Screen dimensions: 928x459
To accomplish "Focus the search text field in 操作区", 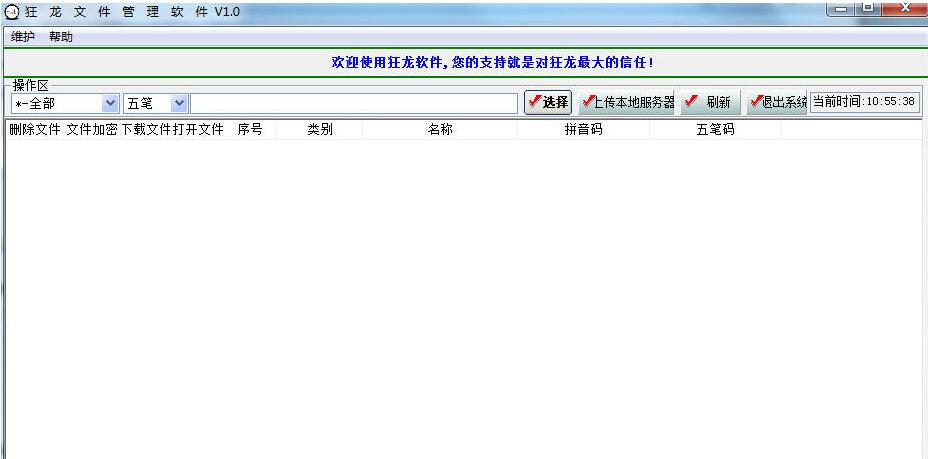I will [354, 103].
